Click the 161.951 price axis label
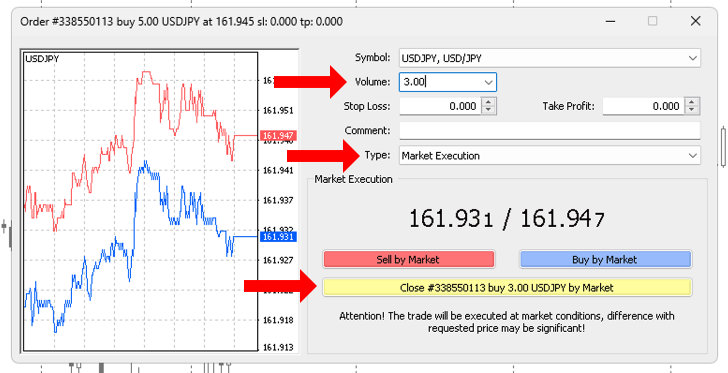Viewport: 728px width, 373px height. coord(278,111)
